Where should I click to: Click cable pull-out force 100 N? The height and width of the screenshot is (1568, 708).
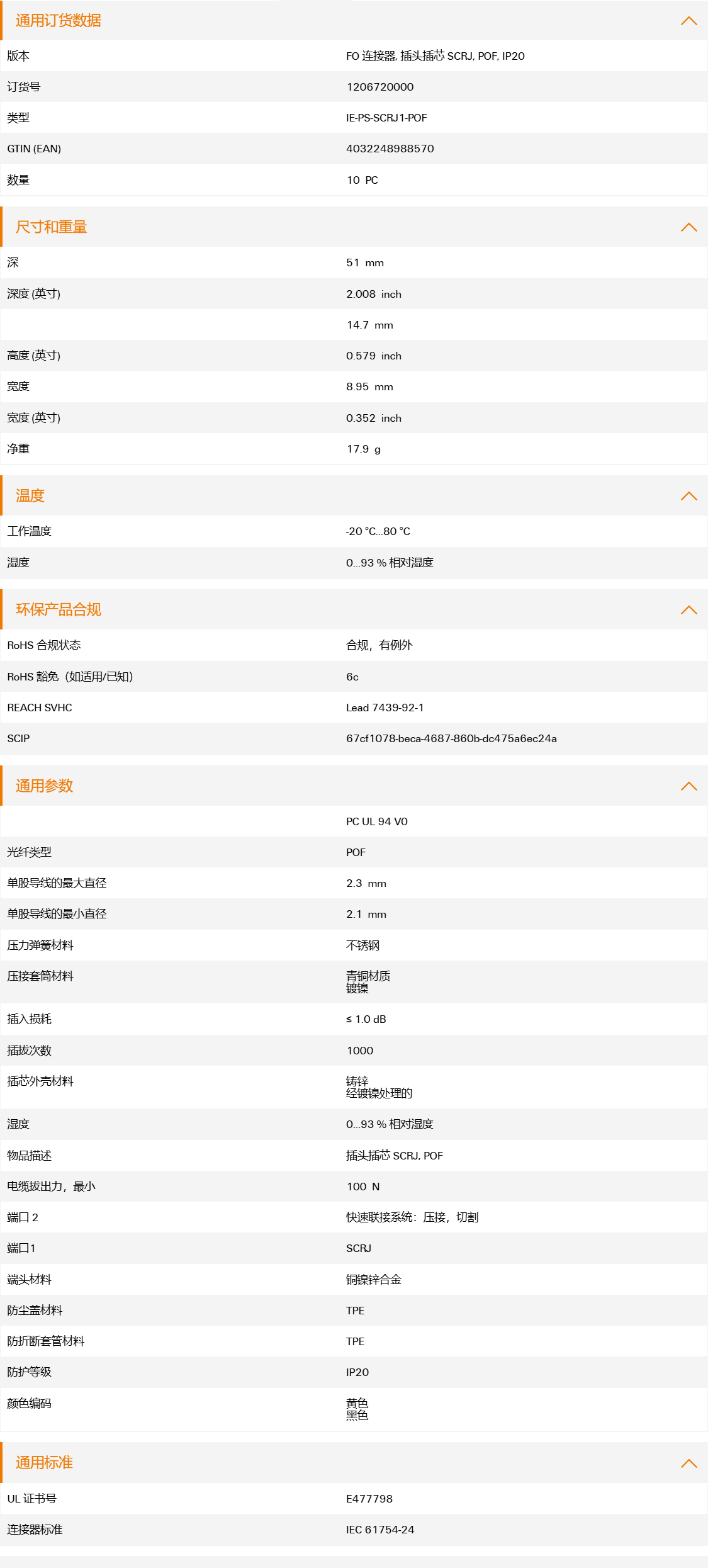pyautogui.click(x=363, y=1187)
